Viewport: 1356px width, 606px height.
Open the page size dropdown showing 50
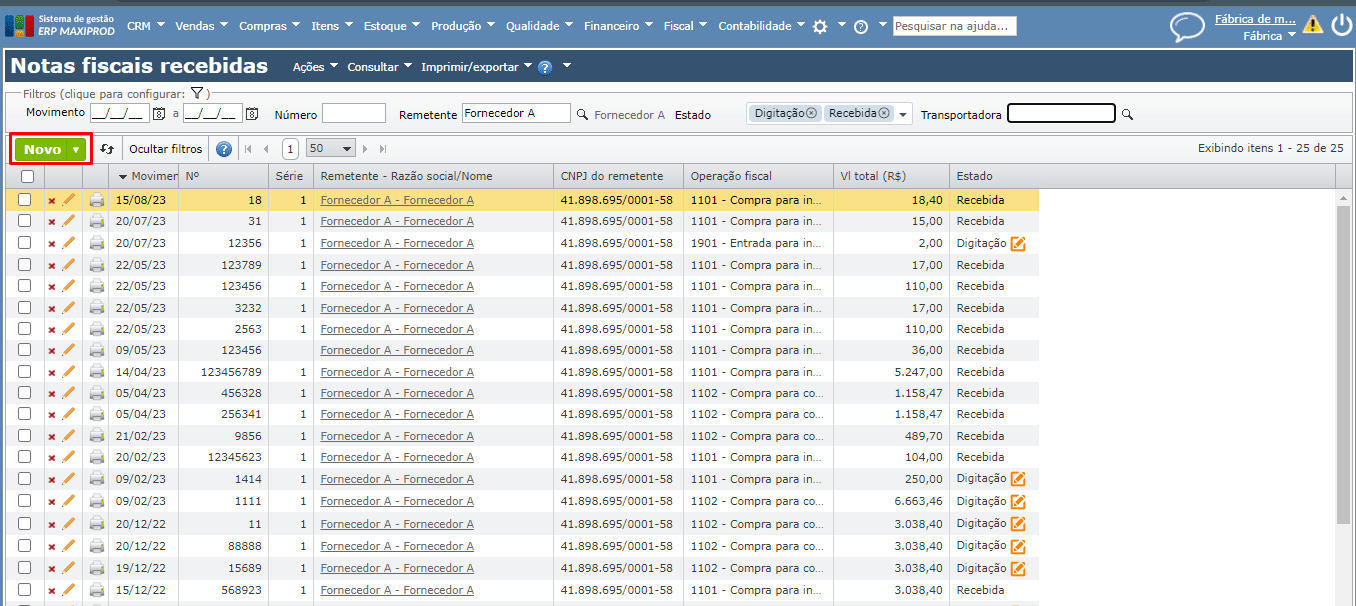pyautogui.click(x=331, y=149)
